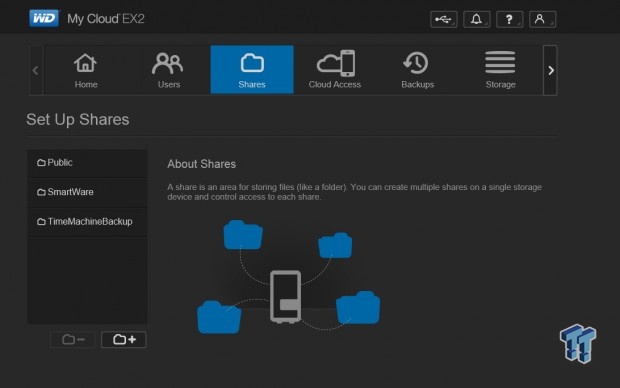Switch to the Backups tab
The width and height of the screenshot is (620, 388).
pyautogui.click(x=418, y=70)
